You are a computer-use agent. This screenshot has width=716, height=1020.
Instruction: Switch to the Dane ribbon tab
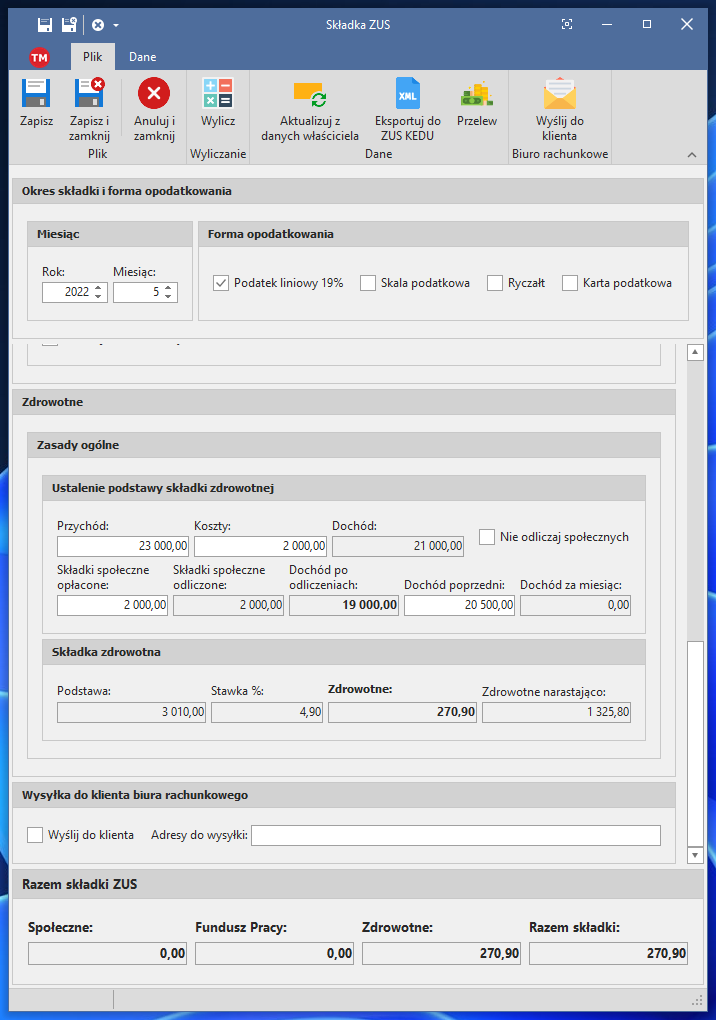142,57
